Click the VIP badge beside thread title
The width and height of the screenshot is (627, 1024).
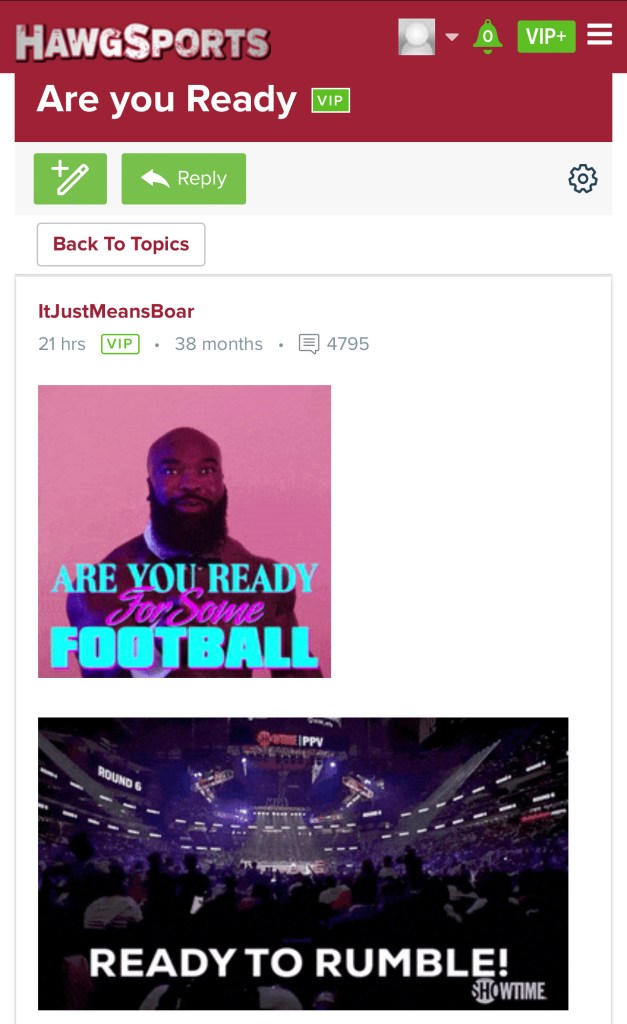330,100
